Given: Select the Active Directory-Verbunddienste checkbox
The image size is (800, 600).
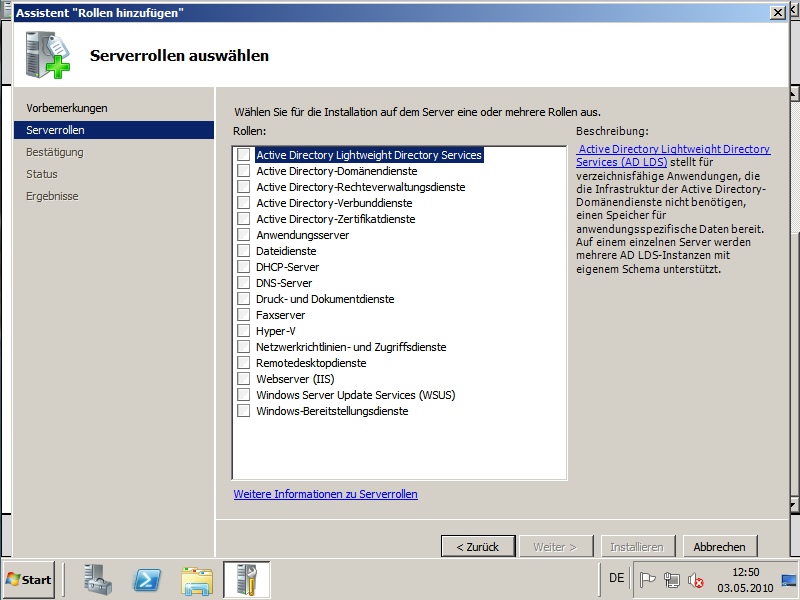Looking at the screenshot, I should 243,203.
